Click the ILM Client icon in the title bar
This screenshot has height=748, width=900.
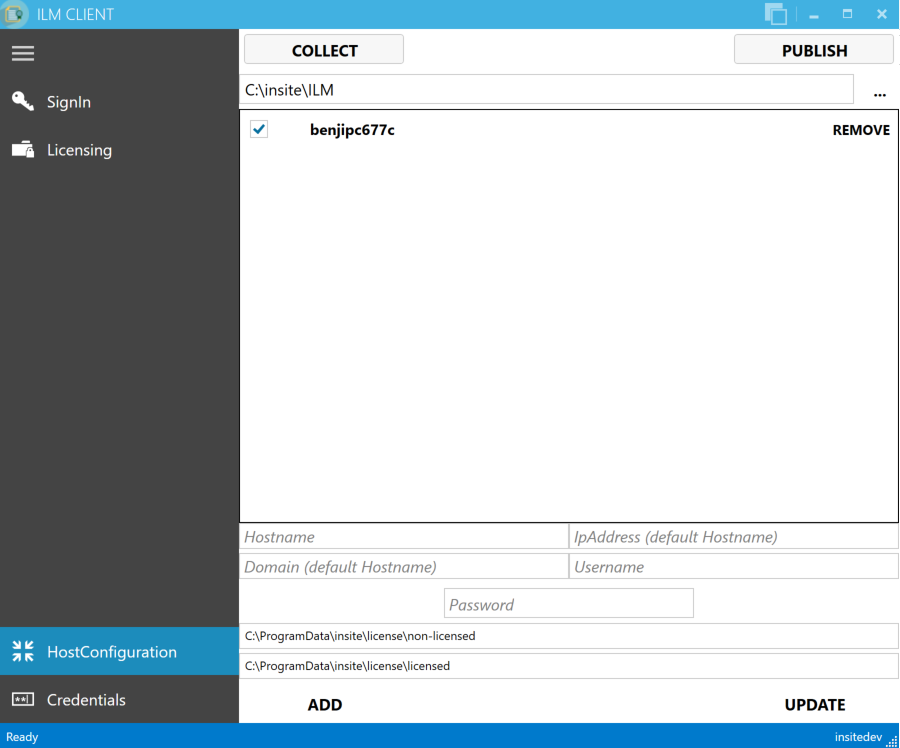pos(14,14)
